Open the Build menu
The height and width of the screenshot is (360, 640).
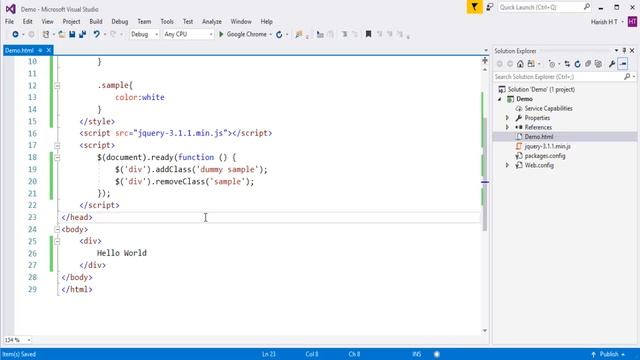[96, 22]
